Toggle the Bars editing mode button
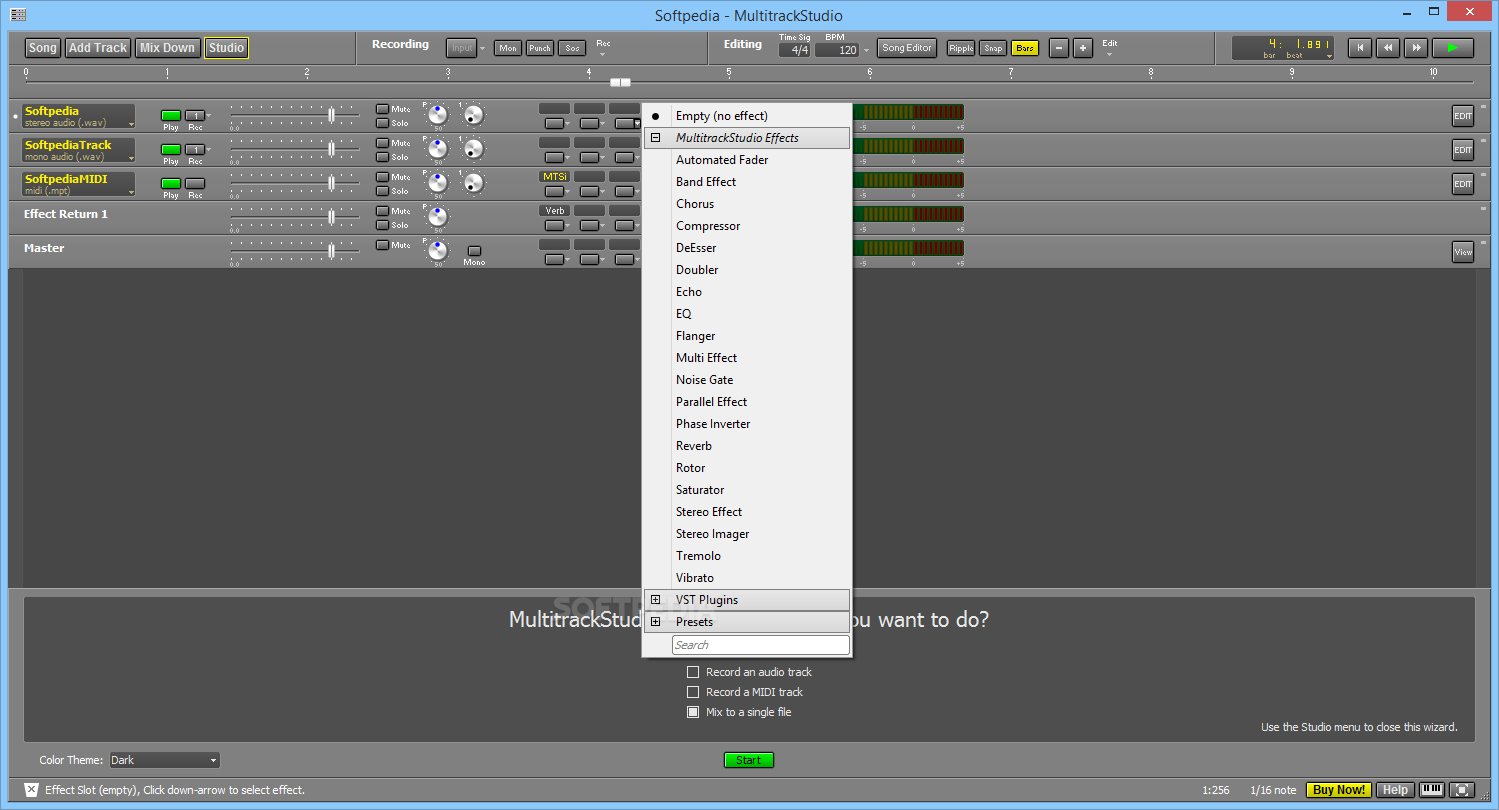 pos(1024,48)
